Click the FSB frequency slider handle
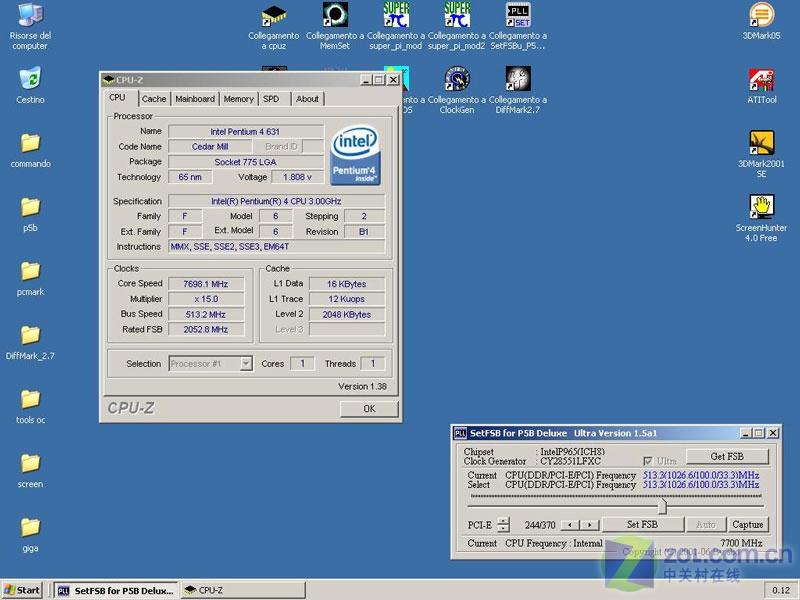Screen dimensions: 800x600 [661, 506]
